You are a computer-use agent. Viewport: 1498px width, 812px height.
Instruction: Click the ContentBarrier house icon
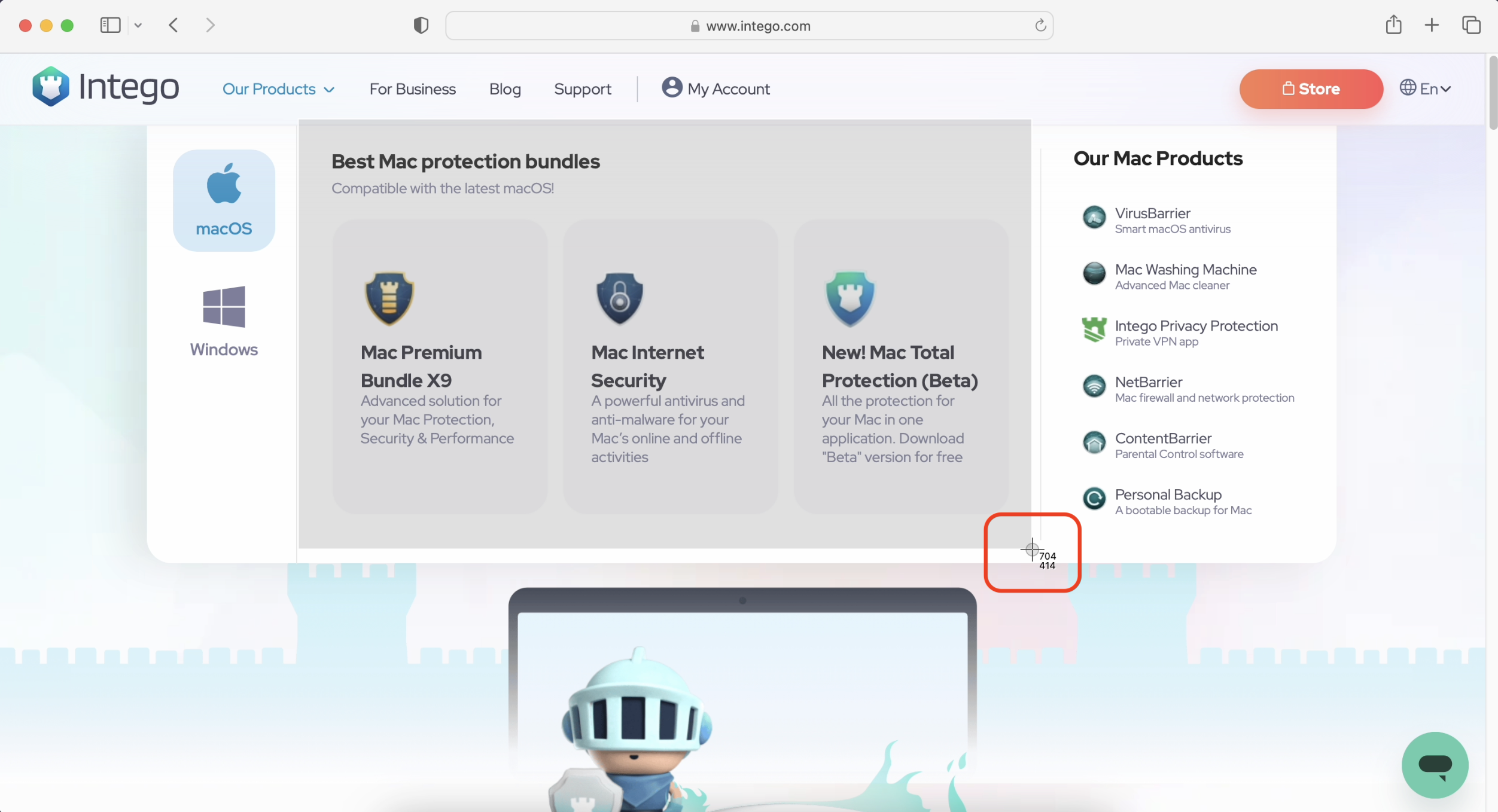1094,442
